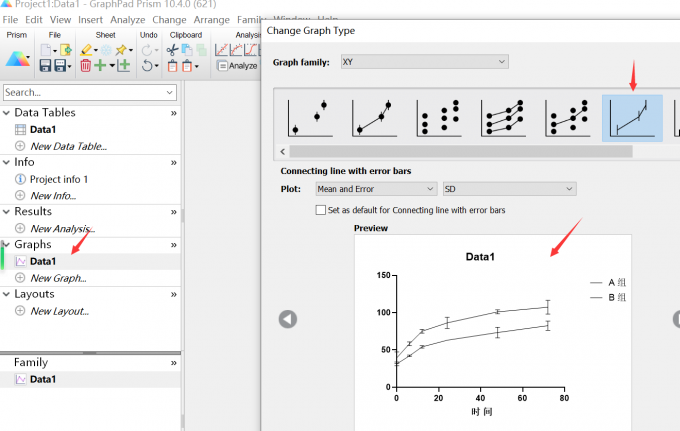
Task: Enable Set as default for Connecting line checkbox
Action: point(320,210)
